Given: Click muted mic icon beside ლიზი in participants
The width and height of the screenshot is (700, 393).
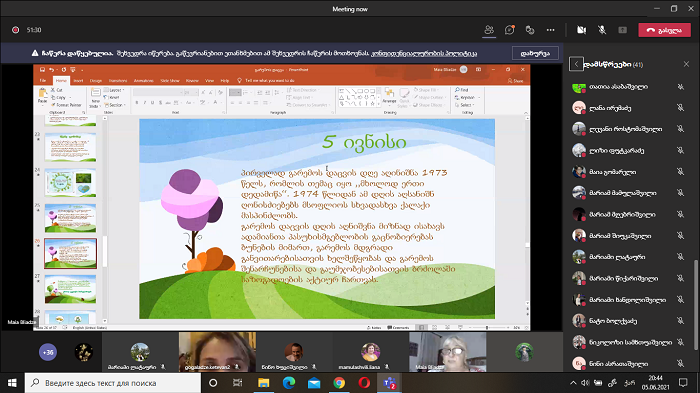Looking at the screenshot, I should [680, 151].
